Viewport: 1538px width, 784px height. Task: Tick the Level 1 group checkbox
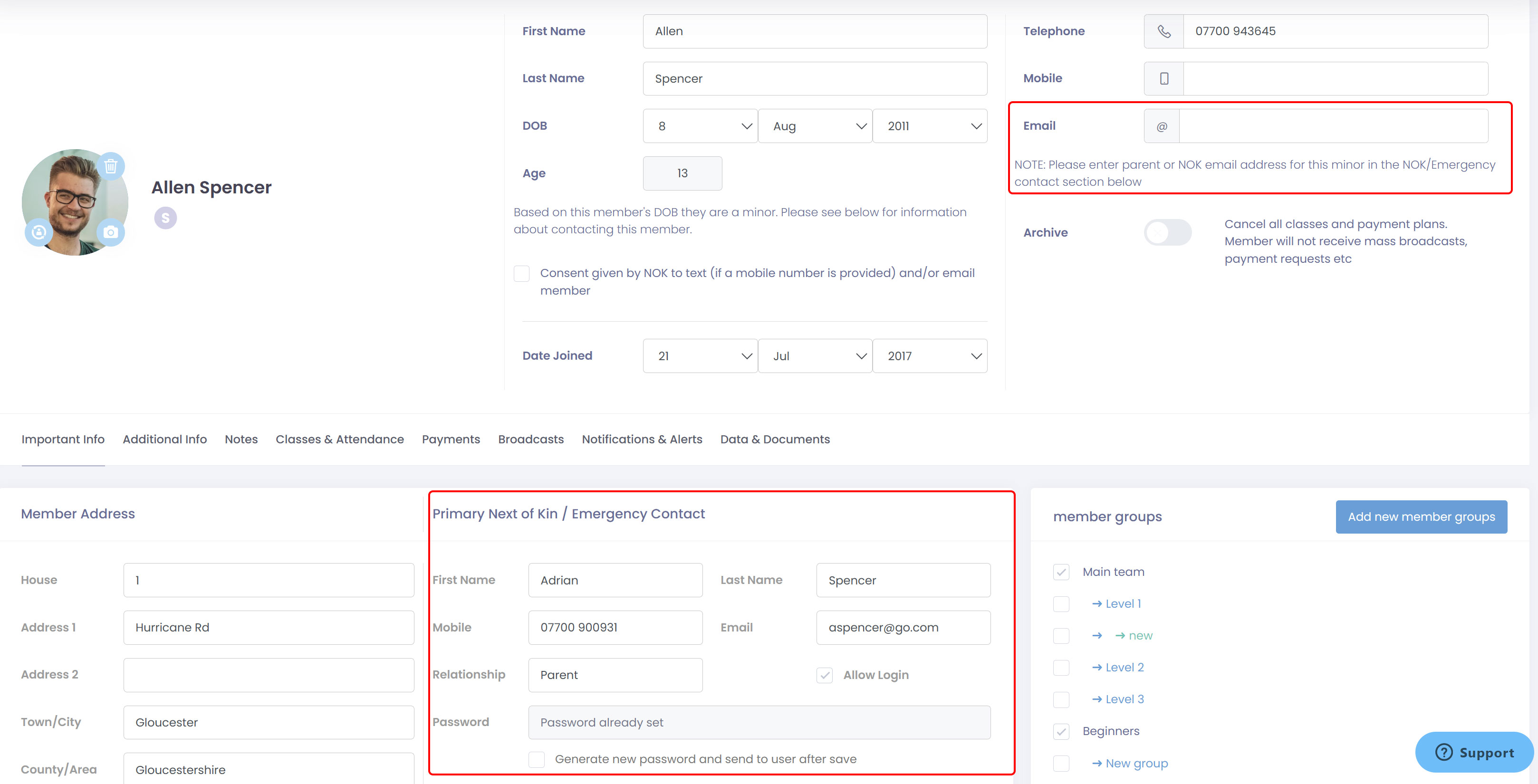[1061, 603]
